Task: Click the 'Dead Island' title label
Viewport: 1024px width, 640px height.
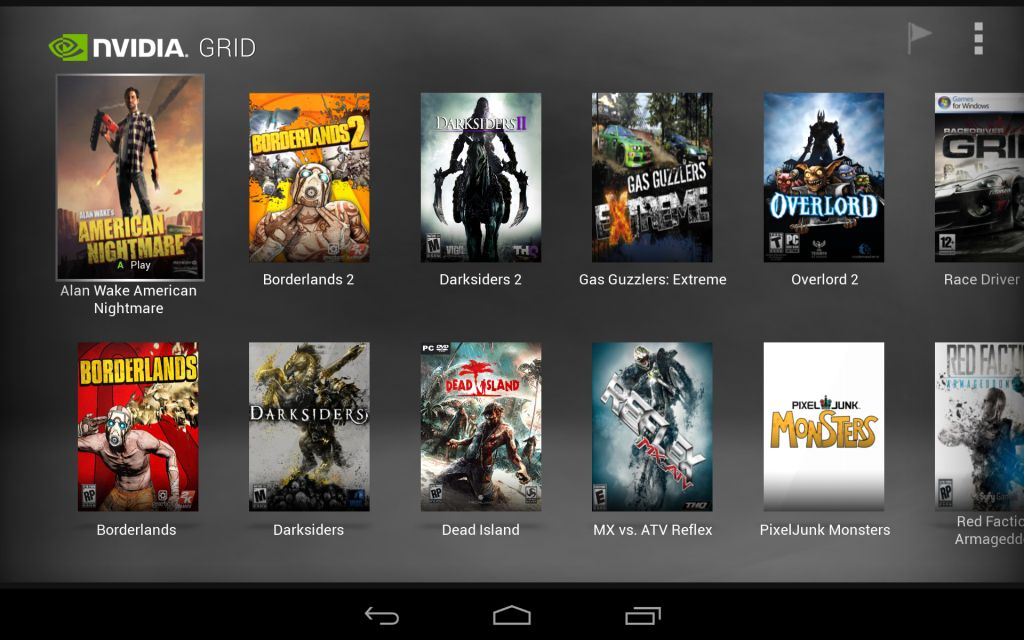Action: coord(481,530)
